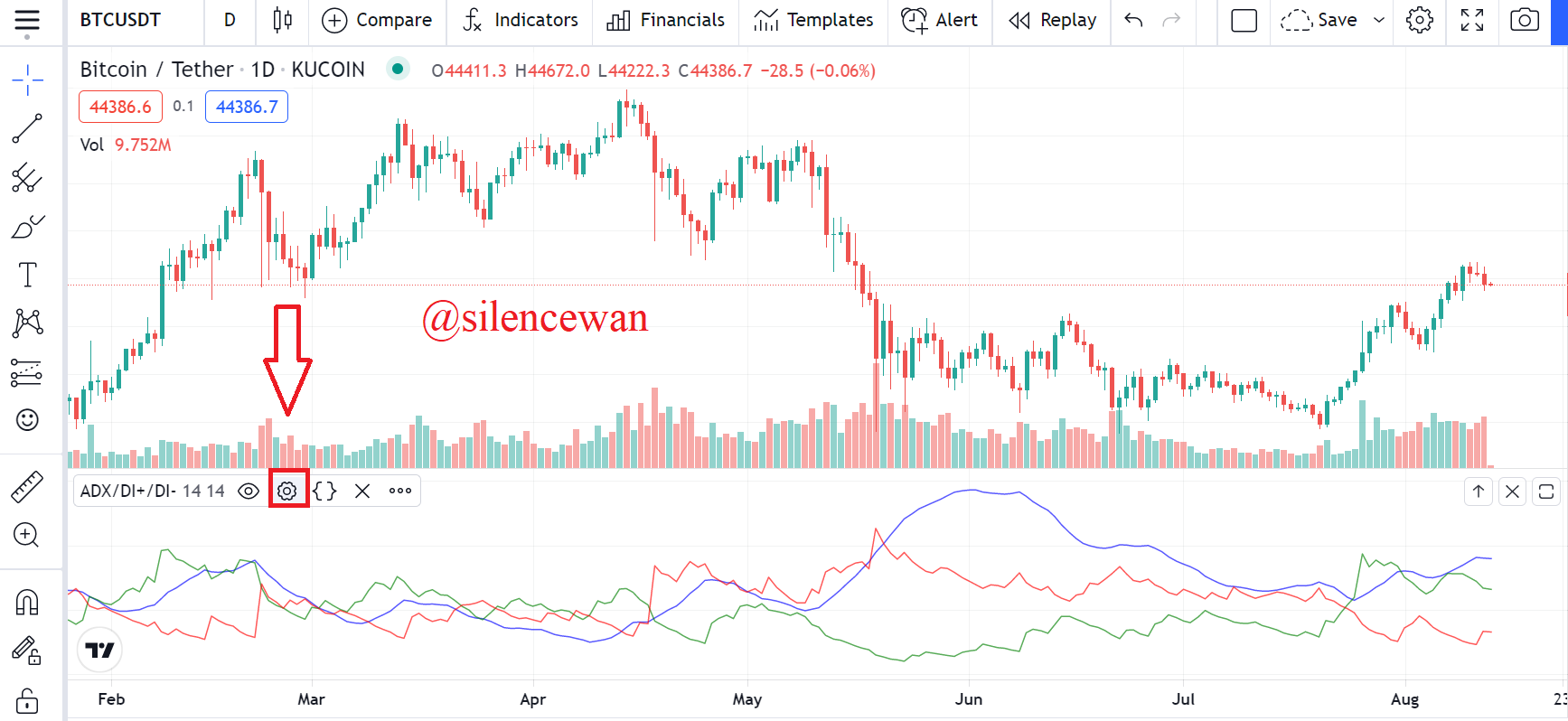The image size is (1568, 721).
Task: Open the ruler measure tool
Action: point(27,486)
